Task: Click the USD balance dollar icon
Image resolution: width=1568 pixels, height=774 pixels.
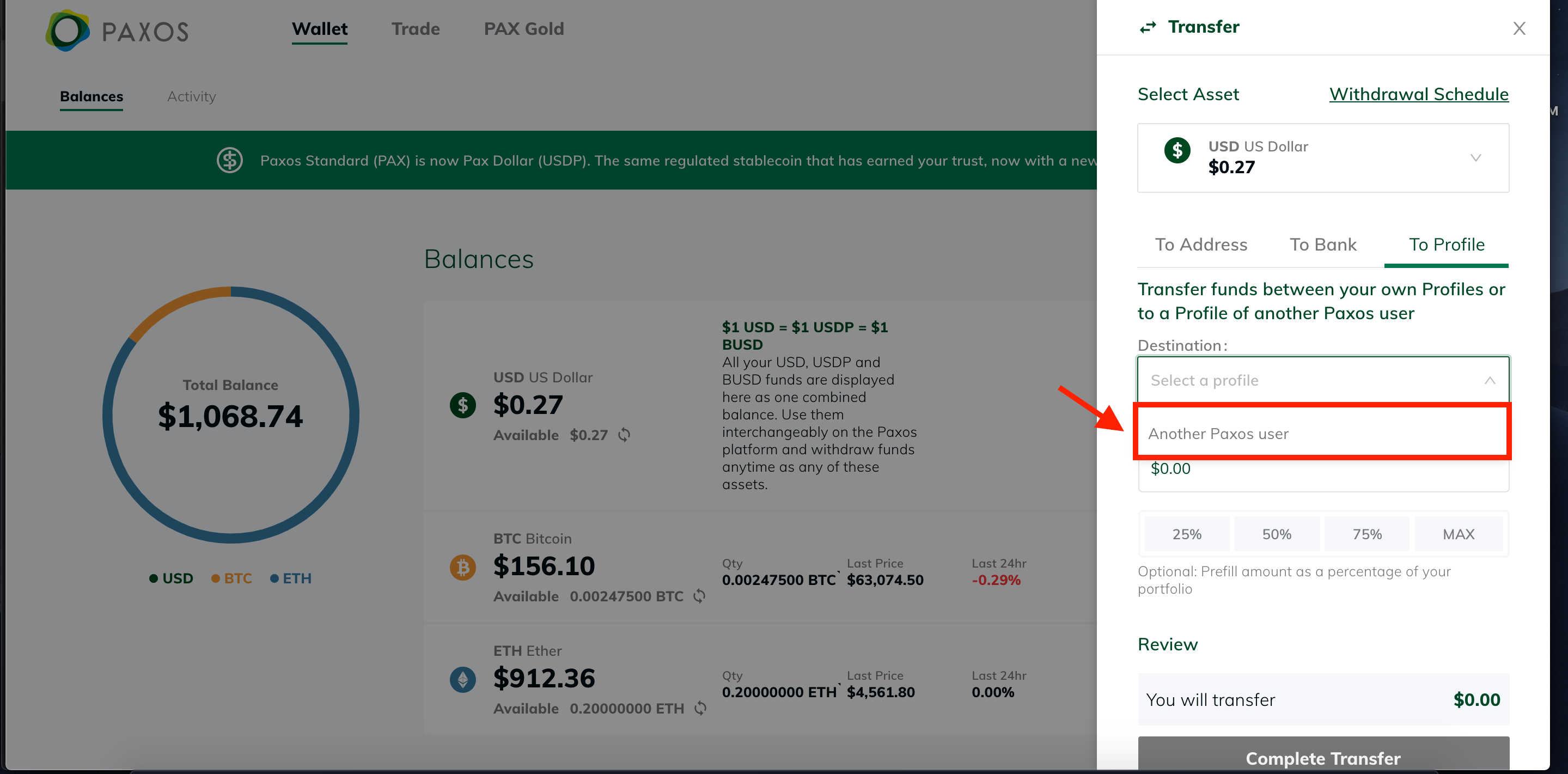Action: click(462, 405)
